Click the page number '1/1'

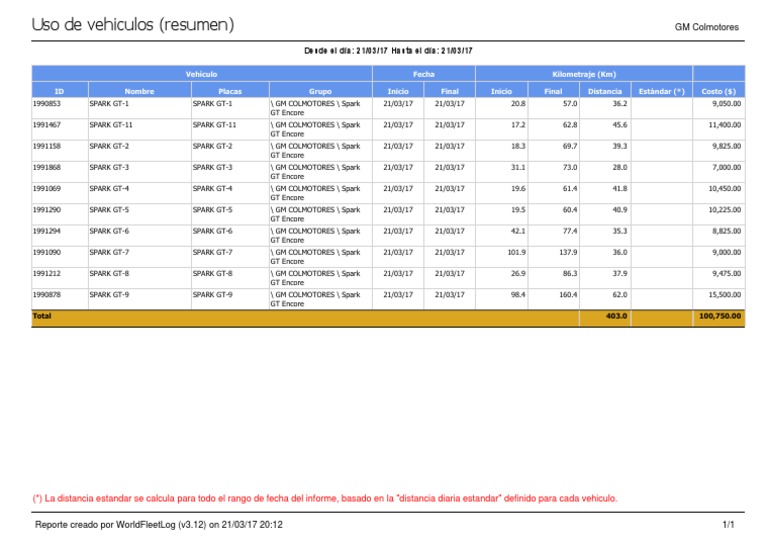728,524
